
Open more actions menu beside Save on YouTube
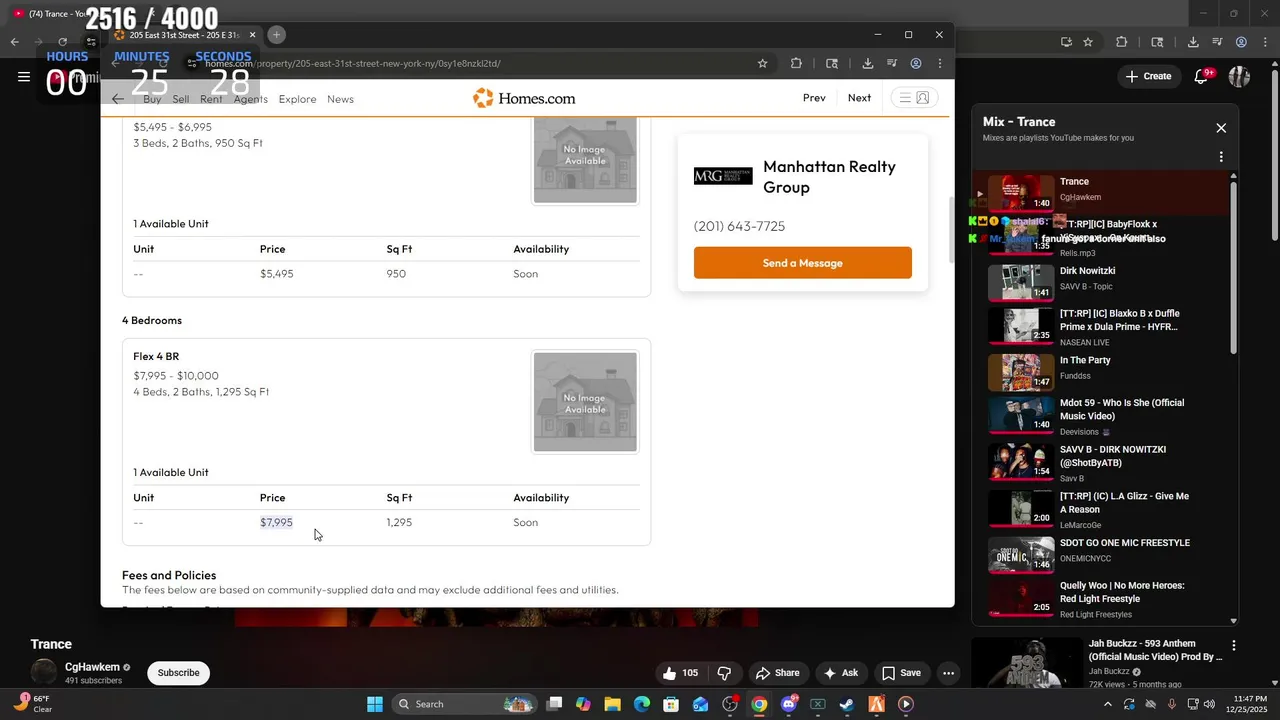pos(948,673)
